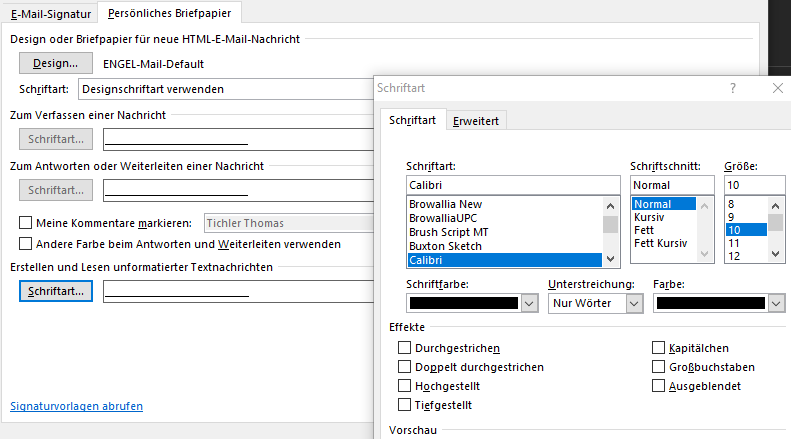Open the Schriftfarbe color dropdown
The image size is (791, 439).
[x=530, y=303]
